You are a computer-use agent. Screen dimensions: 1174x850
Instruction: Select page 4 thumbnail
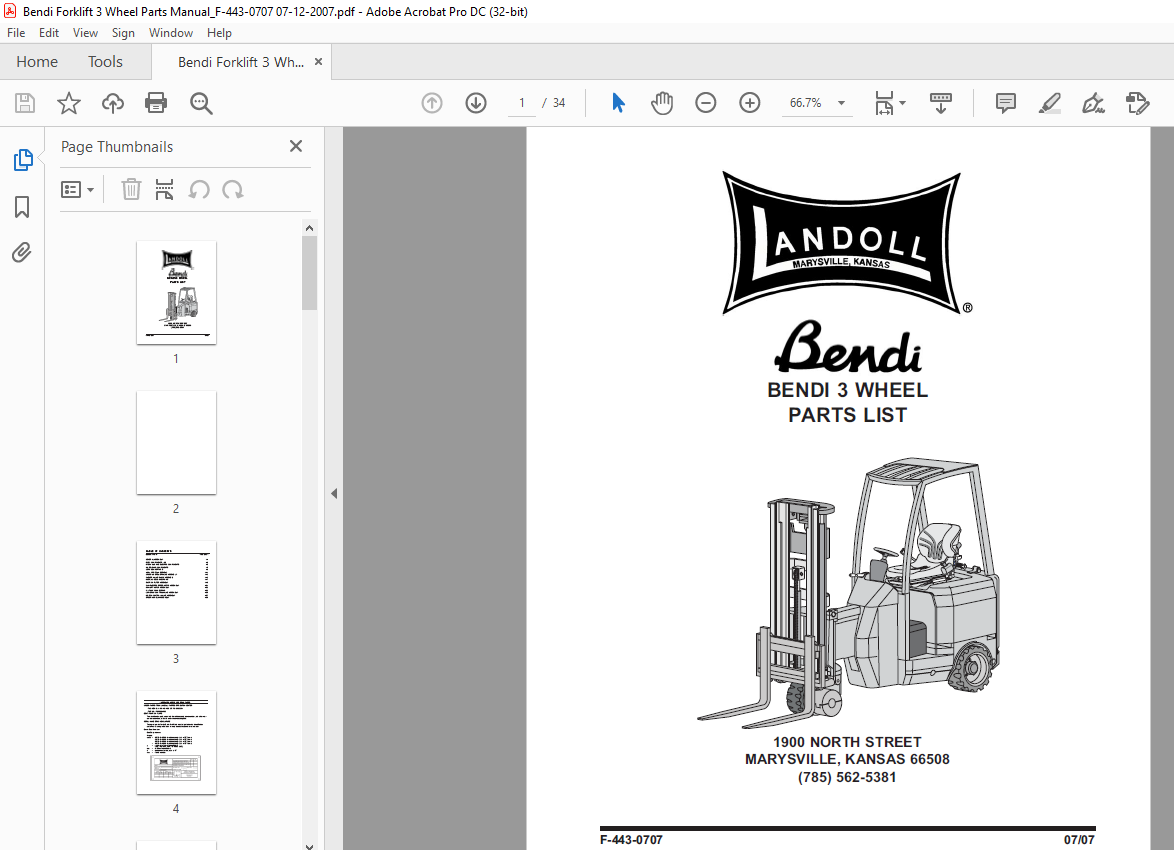click(176, 742)
